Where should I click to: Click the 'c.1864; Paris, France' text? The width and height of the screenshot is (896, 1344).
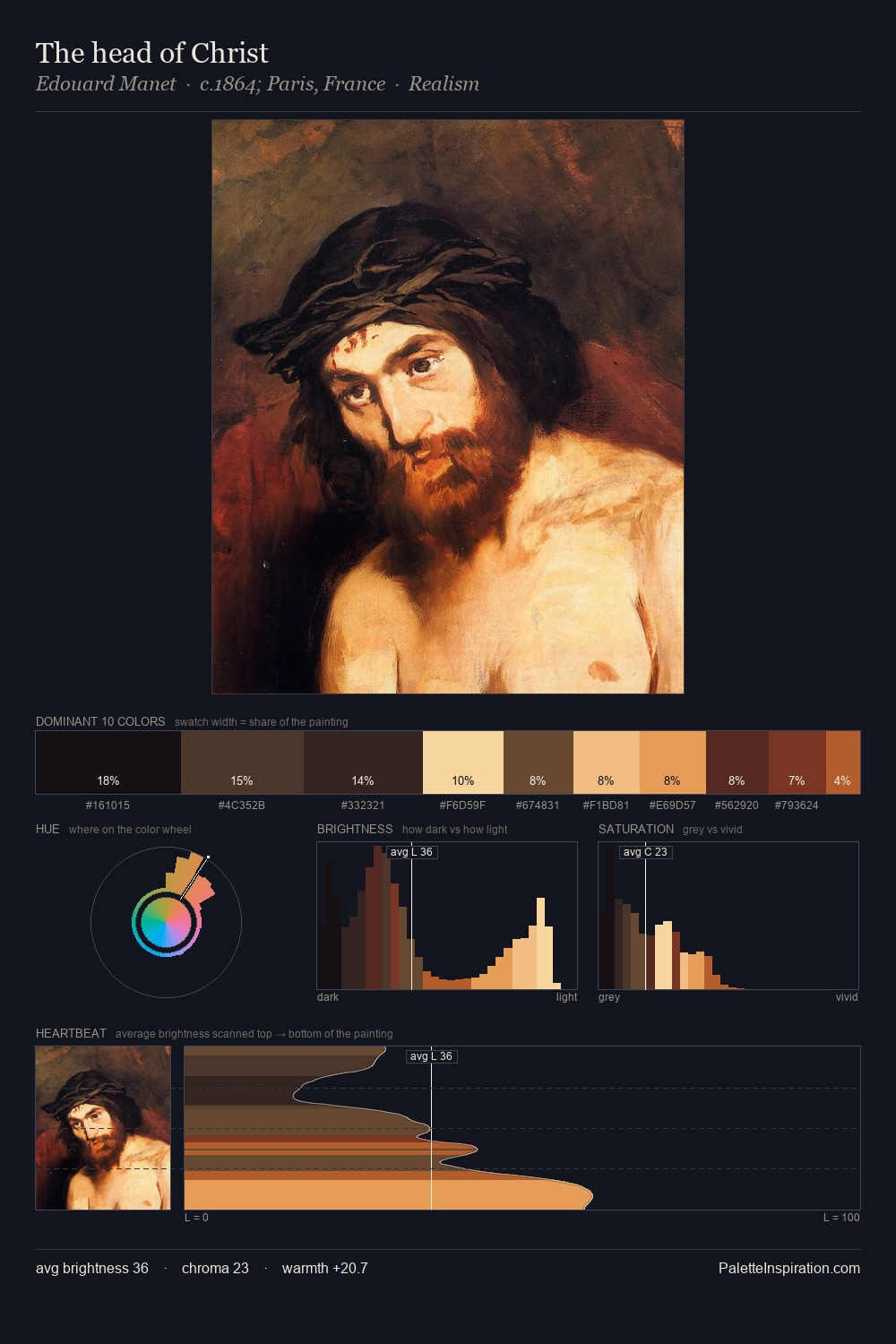click(292, 84)
